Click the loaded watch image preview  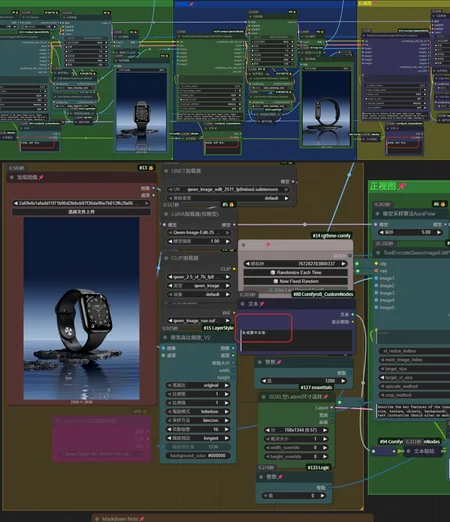[81, 308]
